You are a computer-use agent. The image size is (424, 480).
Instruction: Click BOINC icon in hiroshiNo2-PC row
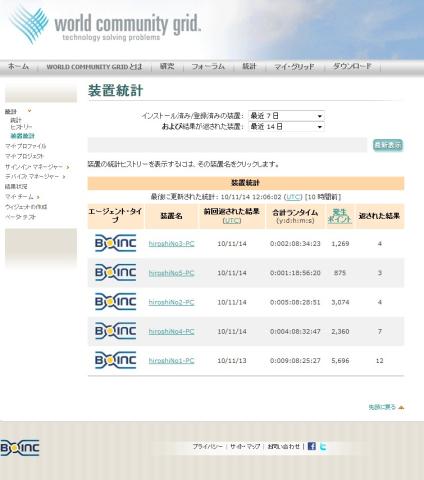116,302
